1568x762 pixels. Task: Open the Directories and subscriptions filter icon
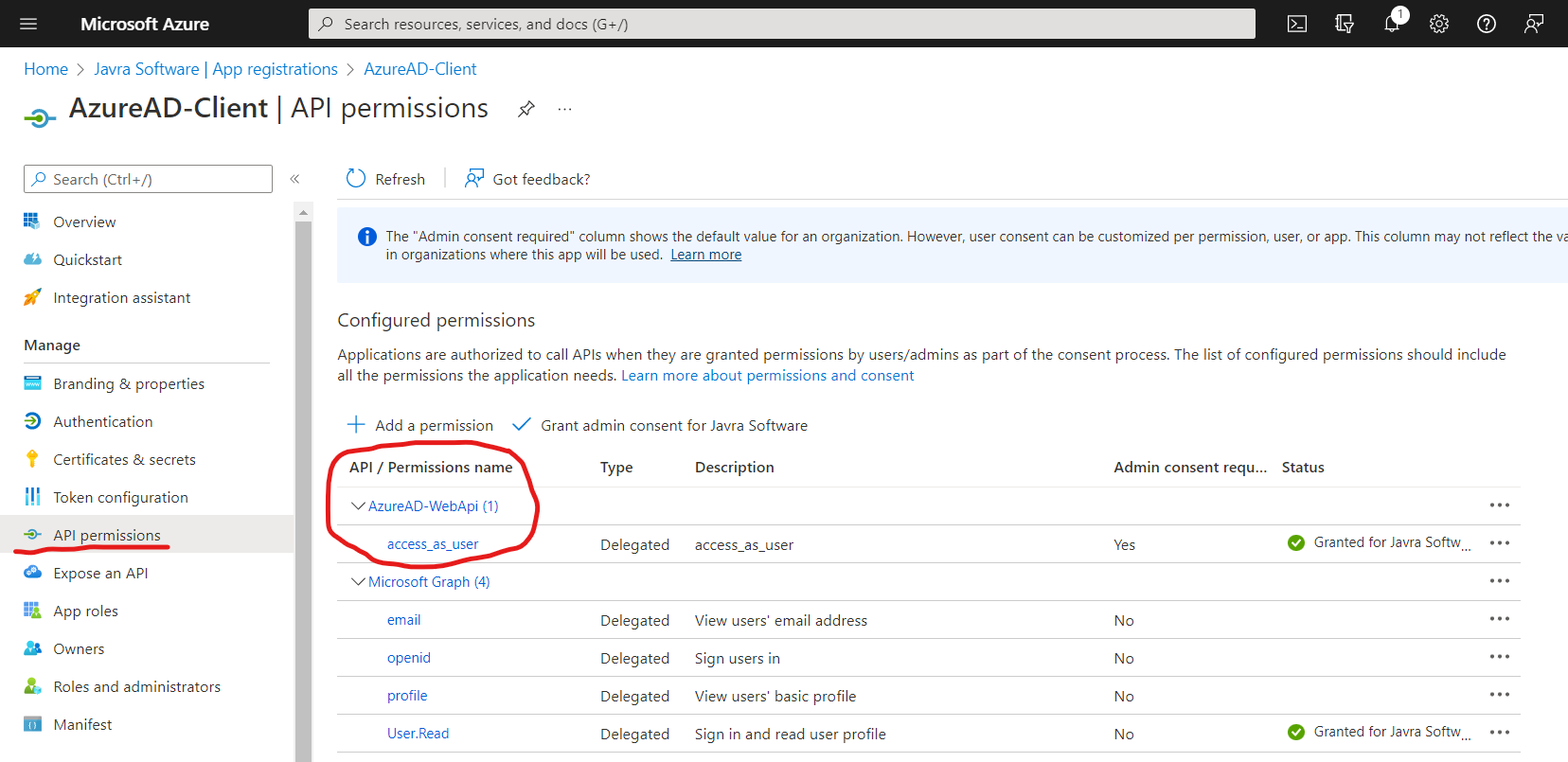(x=1345, y=24)
